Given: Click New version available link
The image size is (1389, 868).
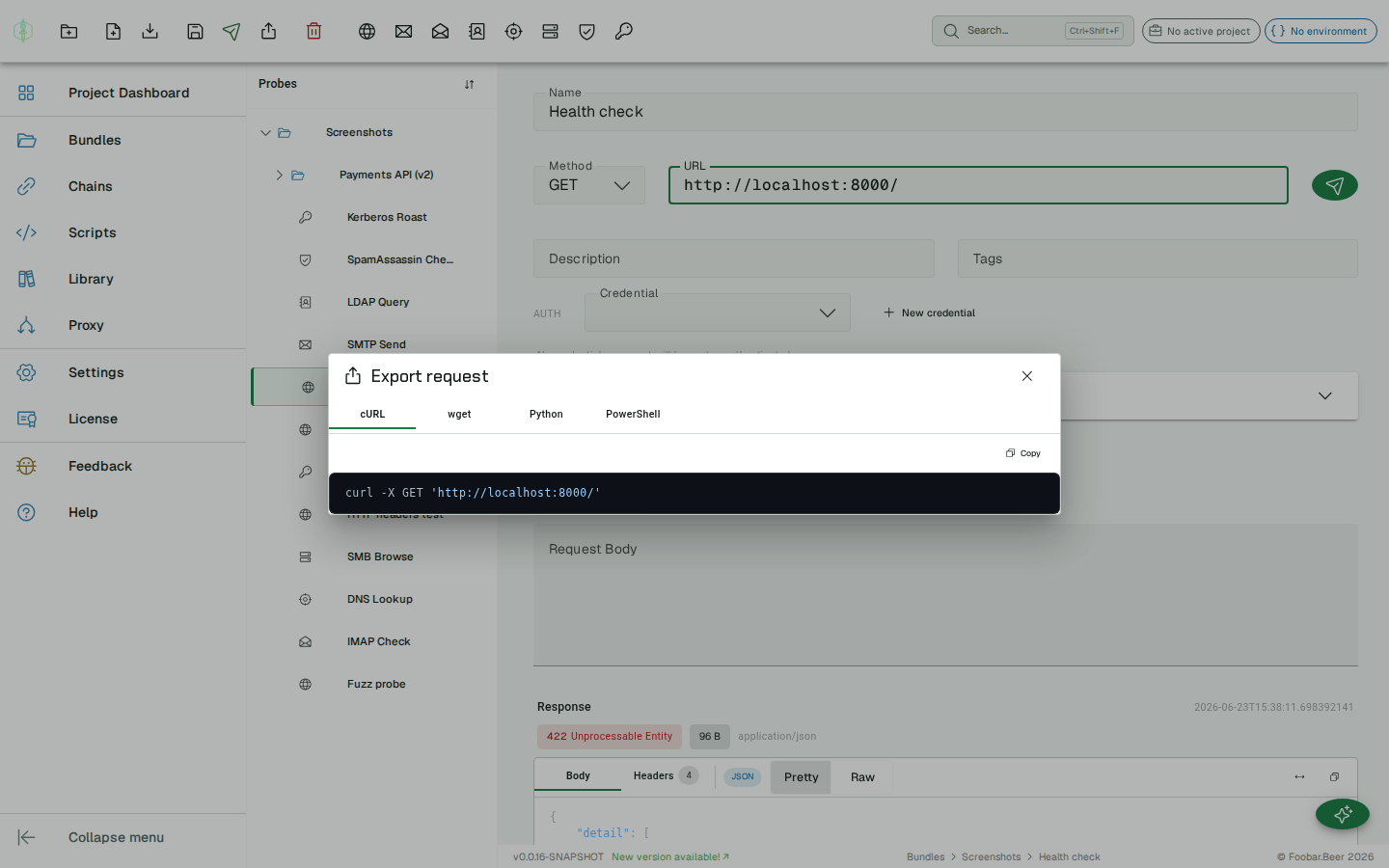Looking at the screenshot, I should 670,856.
